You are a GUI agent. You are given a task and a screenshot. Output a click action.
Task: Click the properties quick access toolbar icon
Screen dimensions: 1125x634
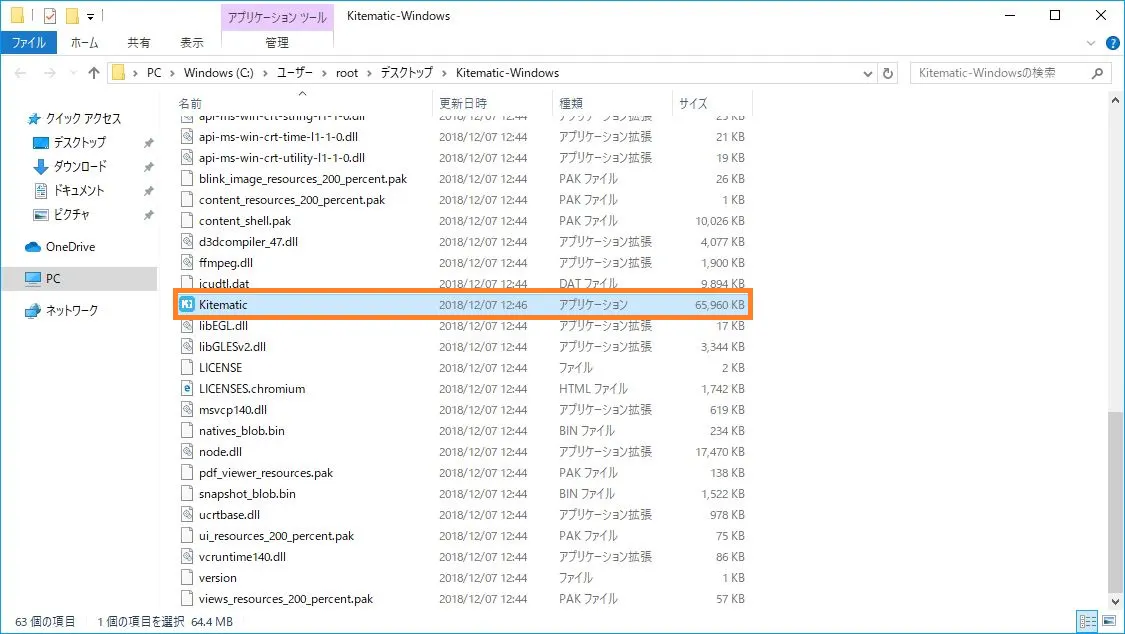(x=50, y=16)
